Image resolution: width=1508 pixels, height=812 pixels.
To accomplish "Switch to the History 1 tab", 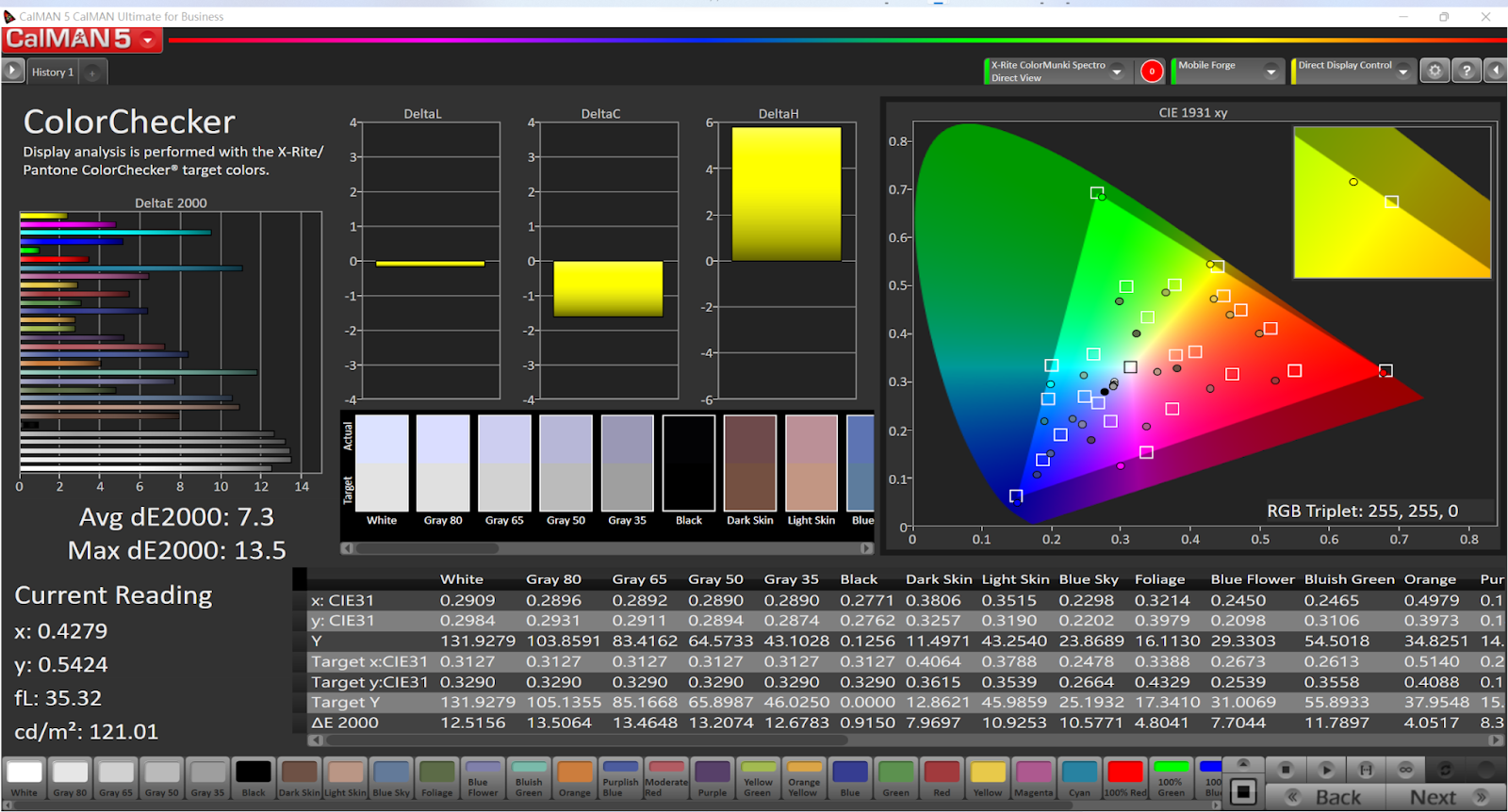I will 53,72.
